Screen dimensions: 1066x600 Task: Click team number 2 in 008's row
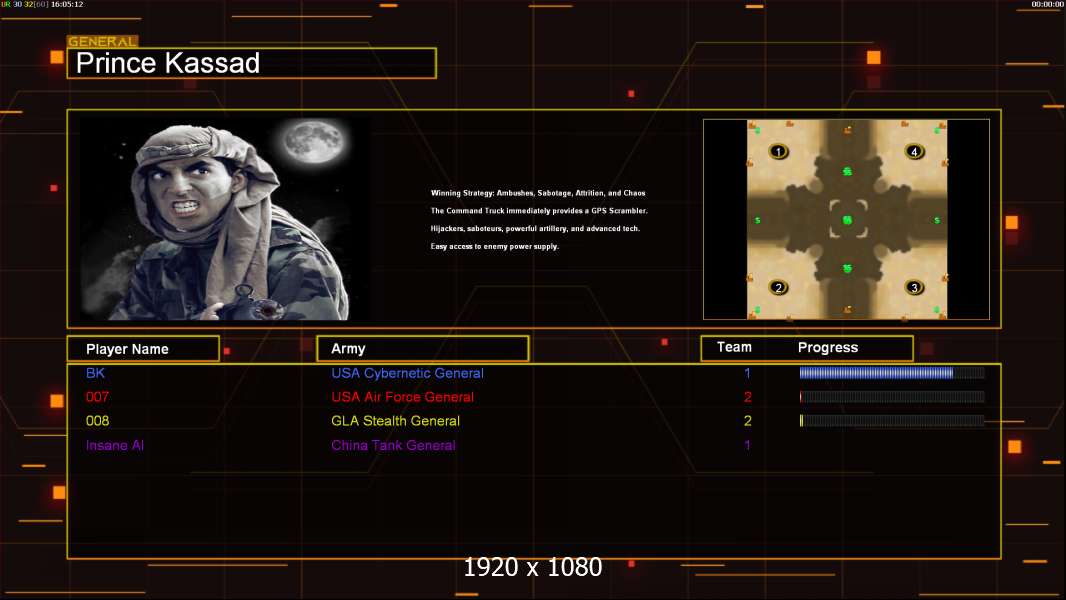(x=748, y=421)
